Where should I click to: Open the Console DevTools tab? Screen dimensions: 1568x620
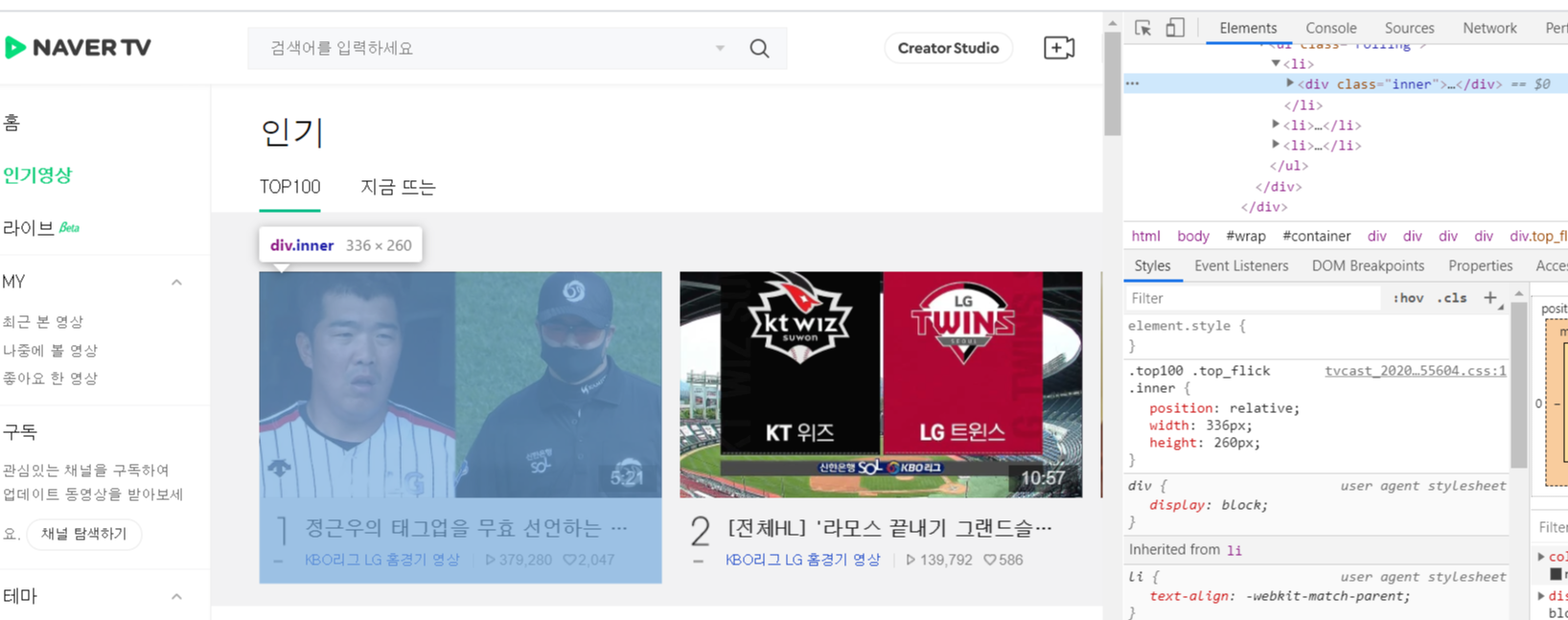tap(1331, 29)
